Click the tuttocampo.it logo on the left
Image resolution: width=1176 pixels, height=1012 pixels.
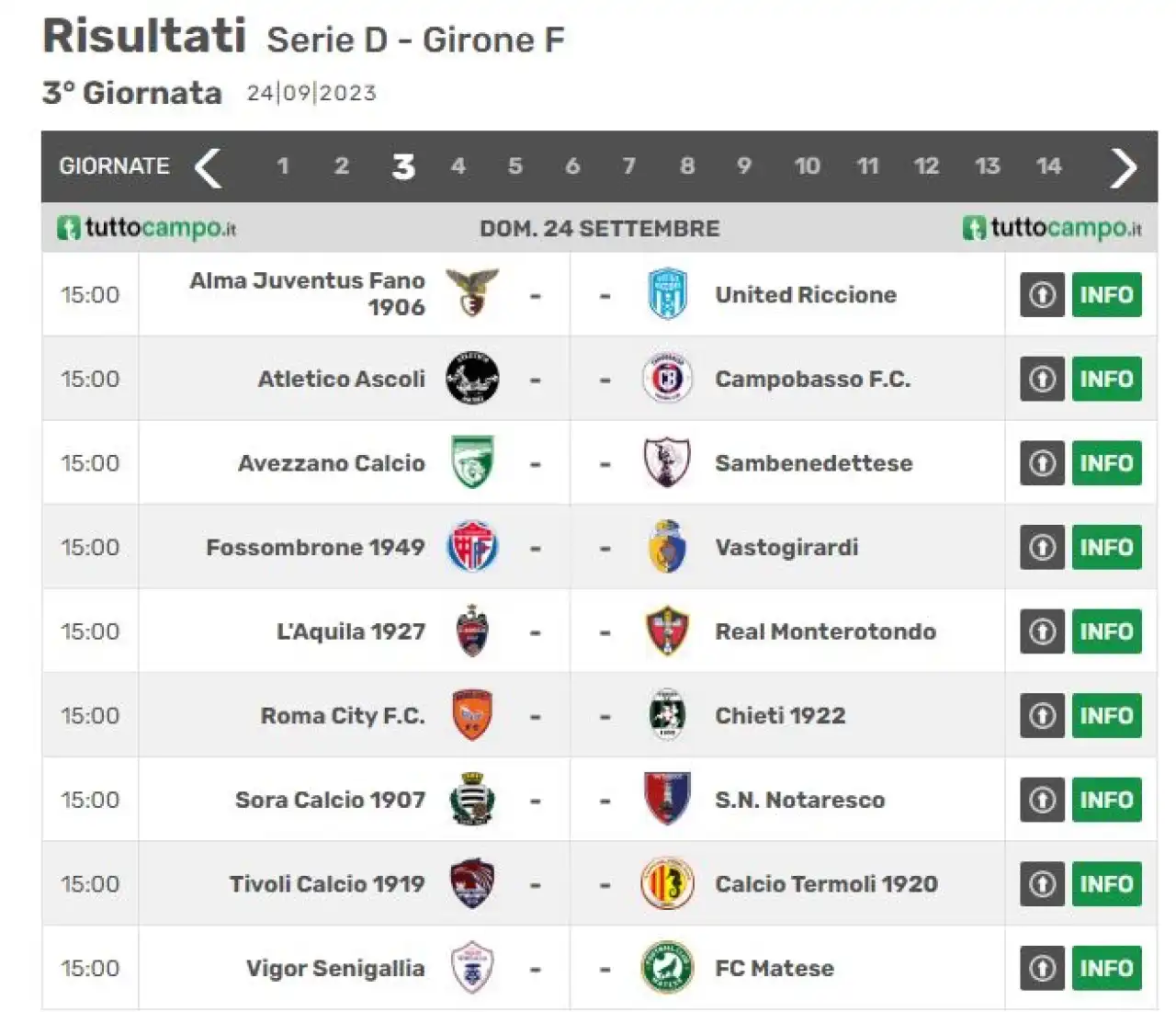click(146, 227)
